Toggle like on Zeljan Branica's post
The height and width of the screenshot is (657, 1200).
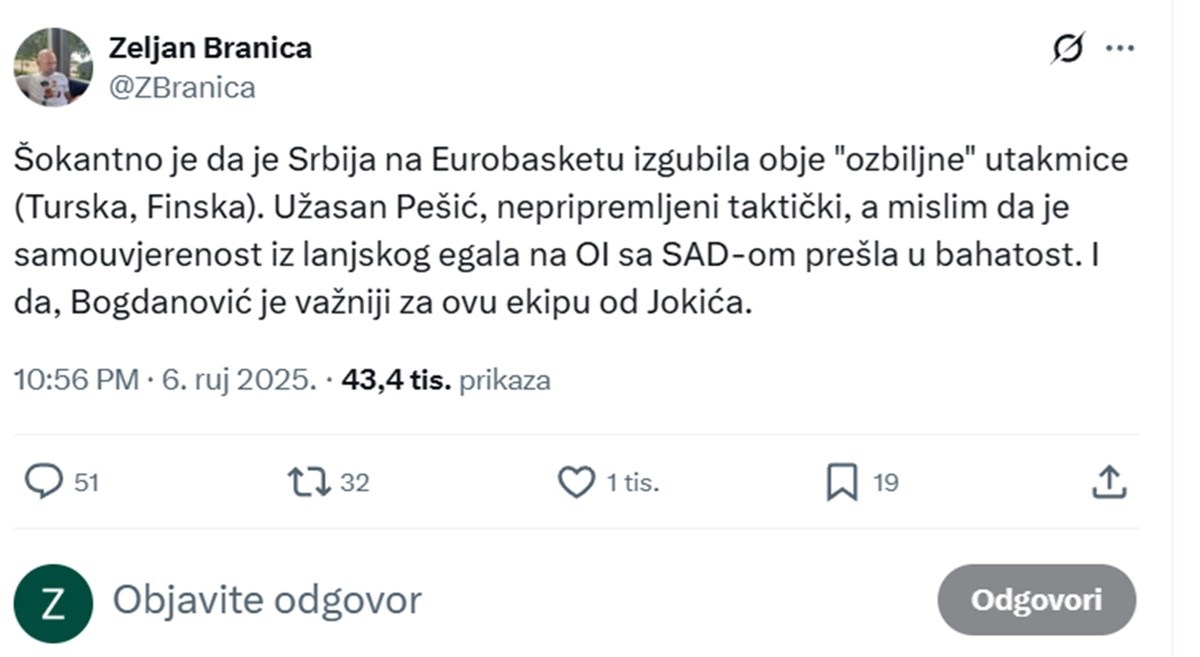[576, 482]
